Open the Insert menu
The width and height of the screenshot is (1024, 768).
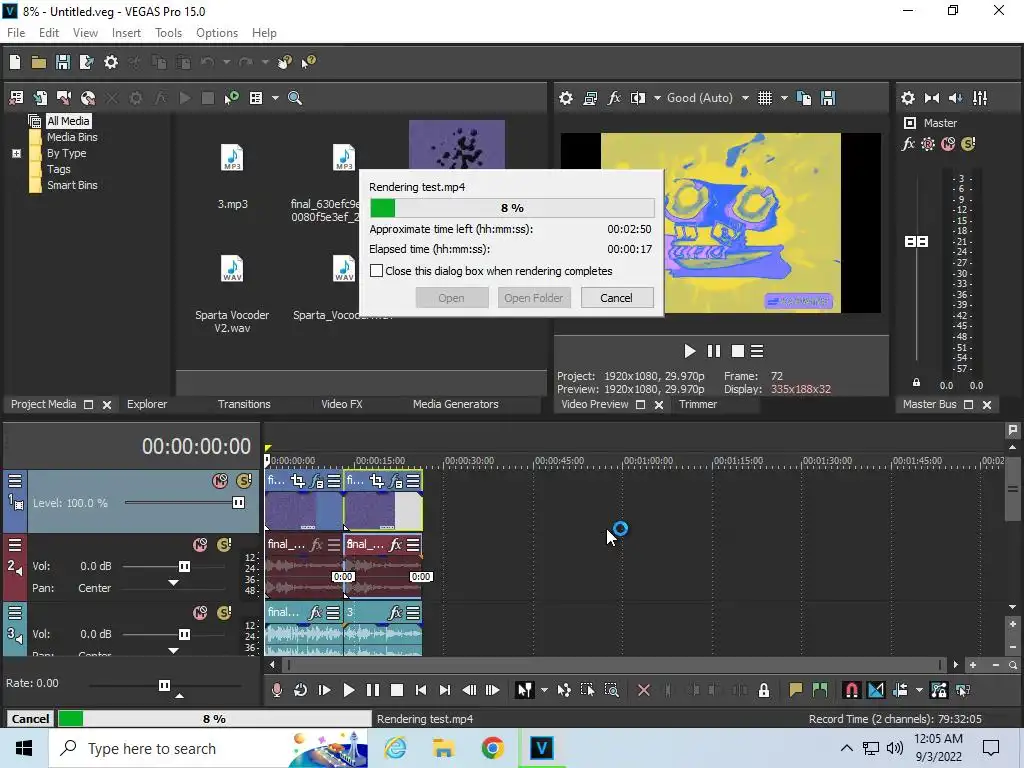(126, 33)
